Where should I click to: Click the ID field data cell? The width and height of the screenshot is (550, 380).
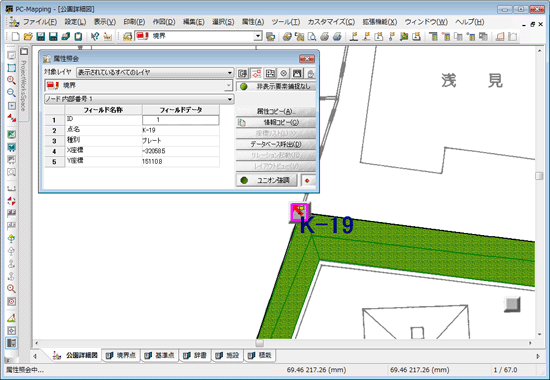click(x=181, y=120)
